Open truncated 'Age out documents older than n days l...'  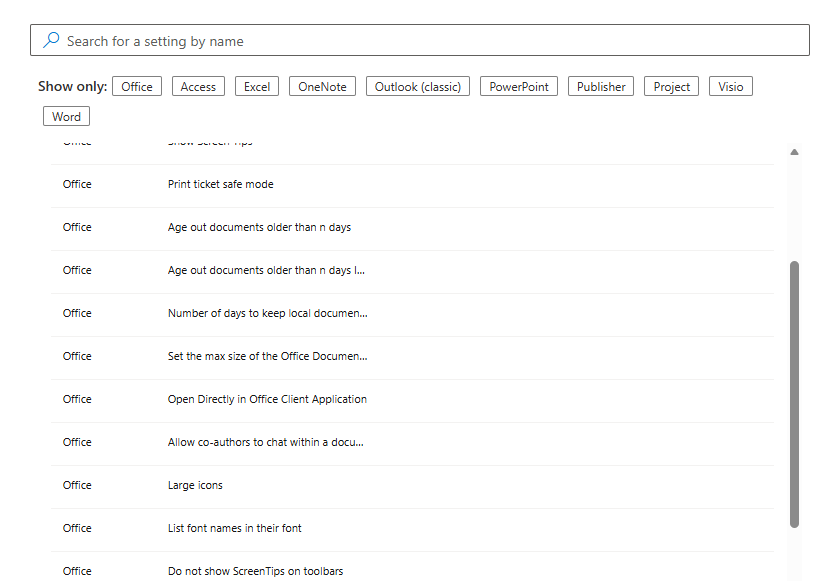(x=412, y=271)
